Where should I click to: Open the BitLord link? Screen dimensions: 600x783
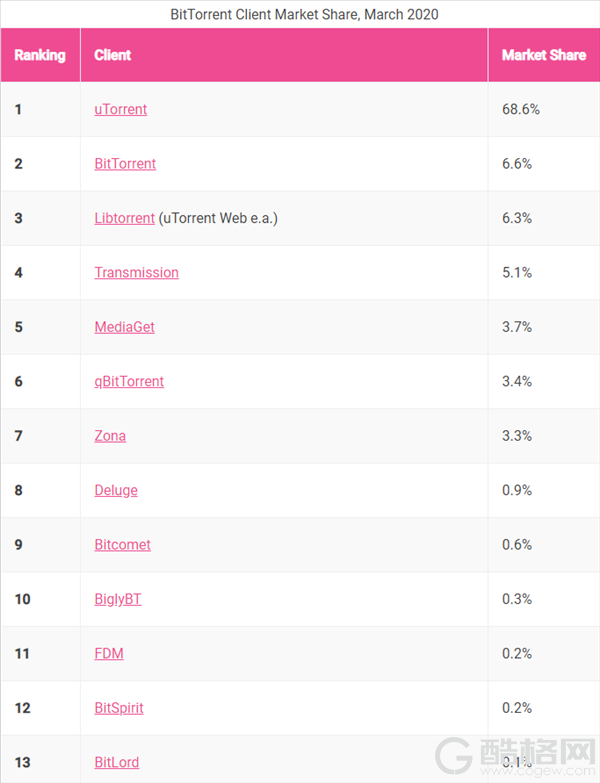(x=116, y=763)
